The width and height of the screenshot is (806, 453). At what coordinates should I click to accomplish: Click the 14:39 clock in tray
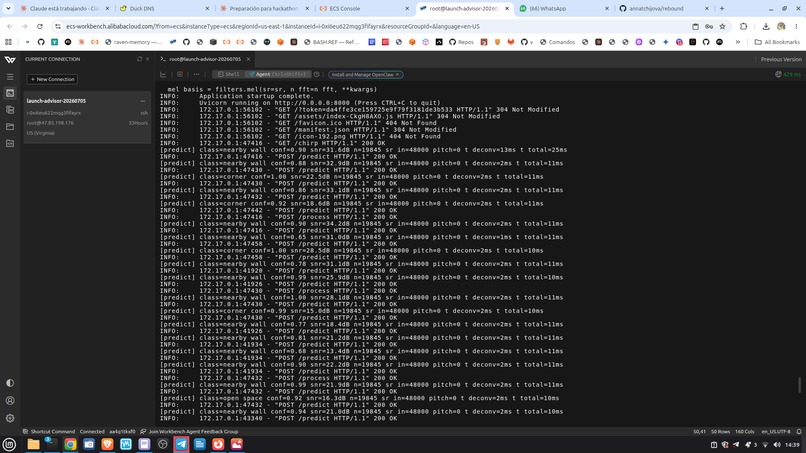click(792, 445)
